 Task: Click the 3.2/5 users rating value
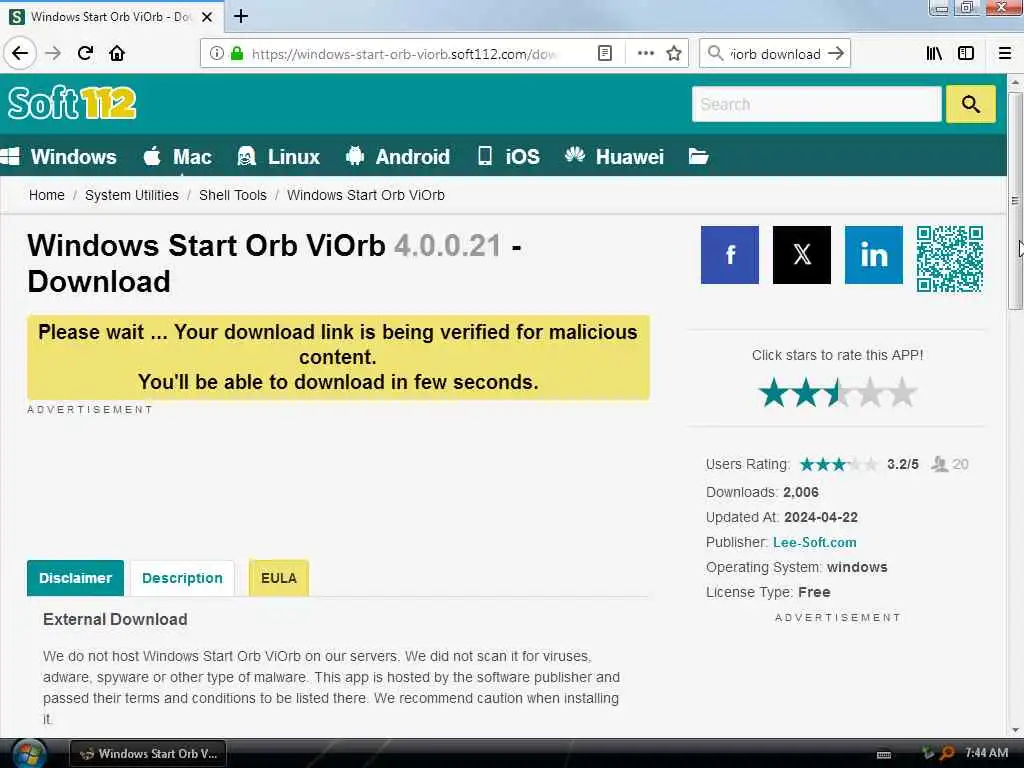pyautogui.click(x=903, y=464)
